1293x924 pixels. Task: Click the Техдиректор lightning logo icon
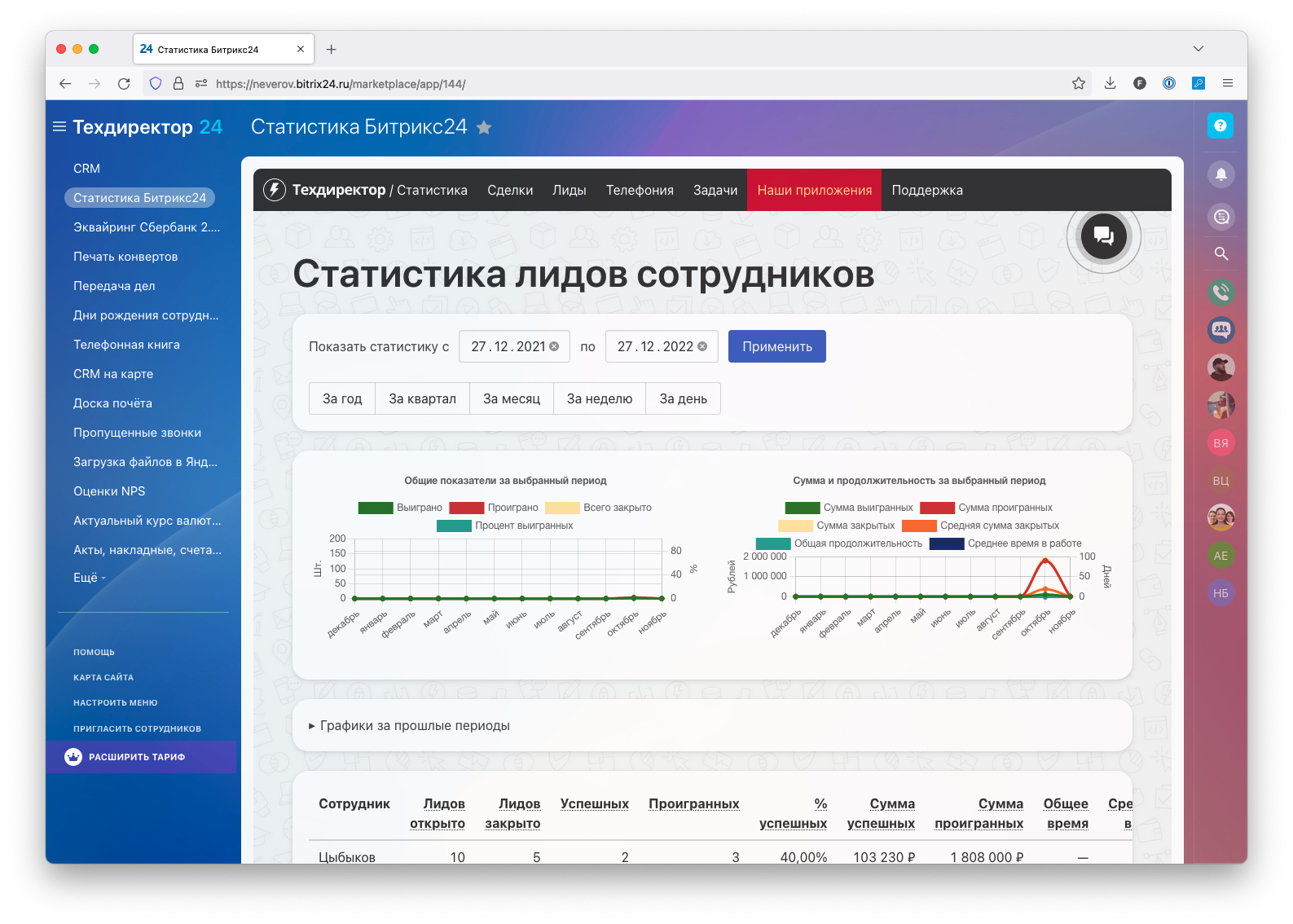click(275, 190)
